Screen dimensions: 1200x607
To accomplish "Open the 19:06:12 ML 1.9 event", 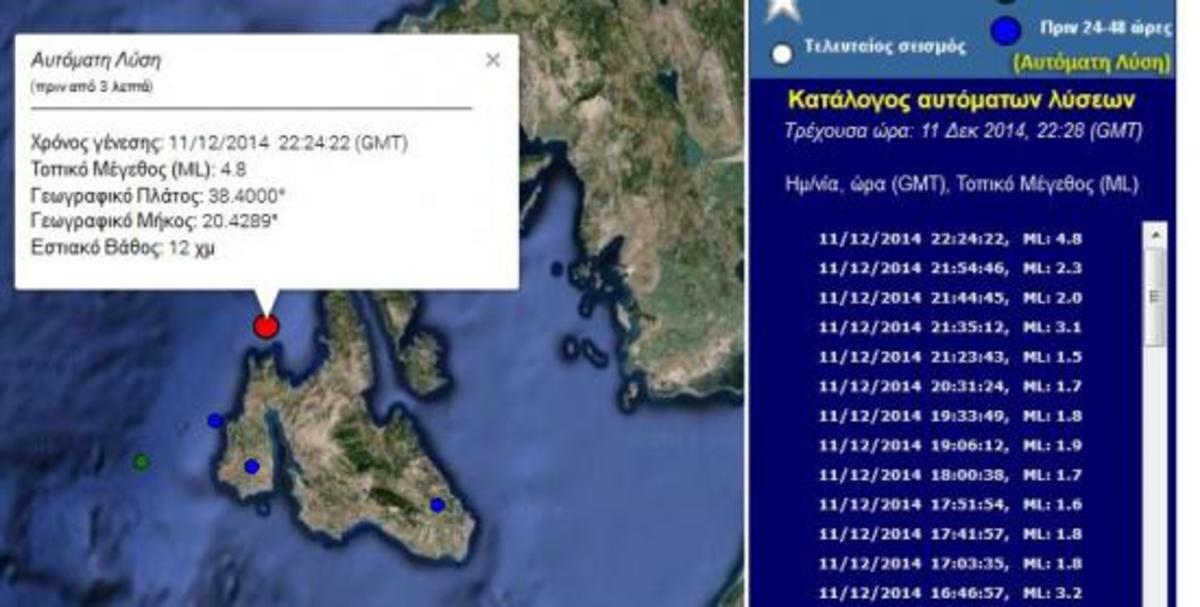I will pyautogui.click(x=950, y=446).
